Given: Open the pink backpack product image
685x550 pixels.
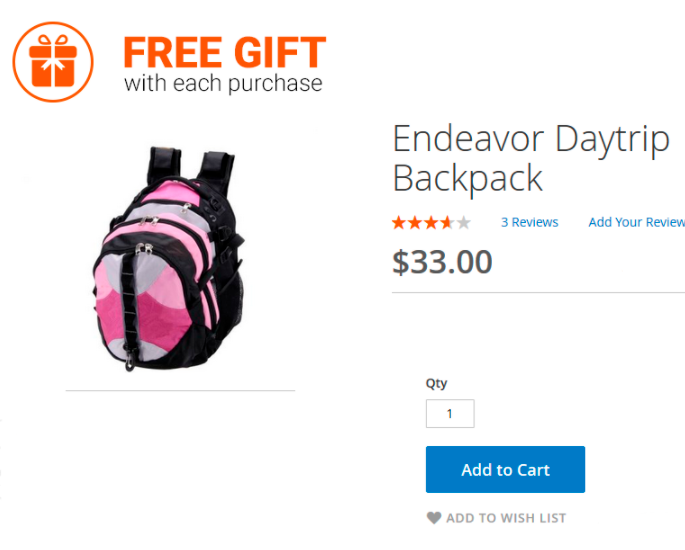Looking at the screenshot, I should pyautogui.click(x=168, y=259).
